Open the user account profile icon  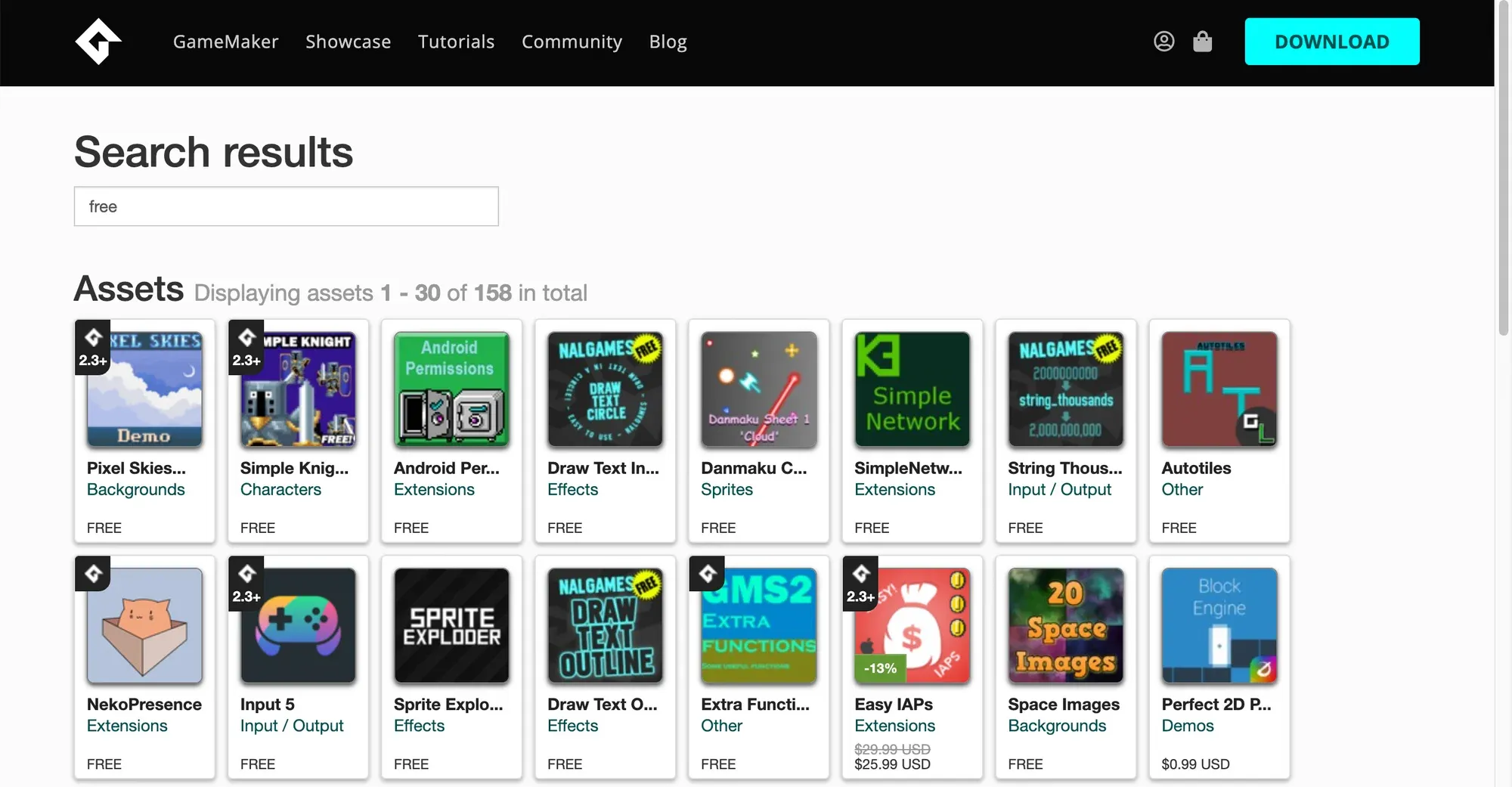[1163, 42]
